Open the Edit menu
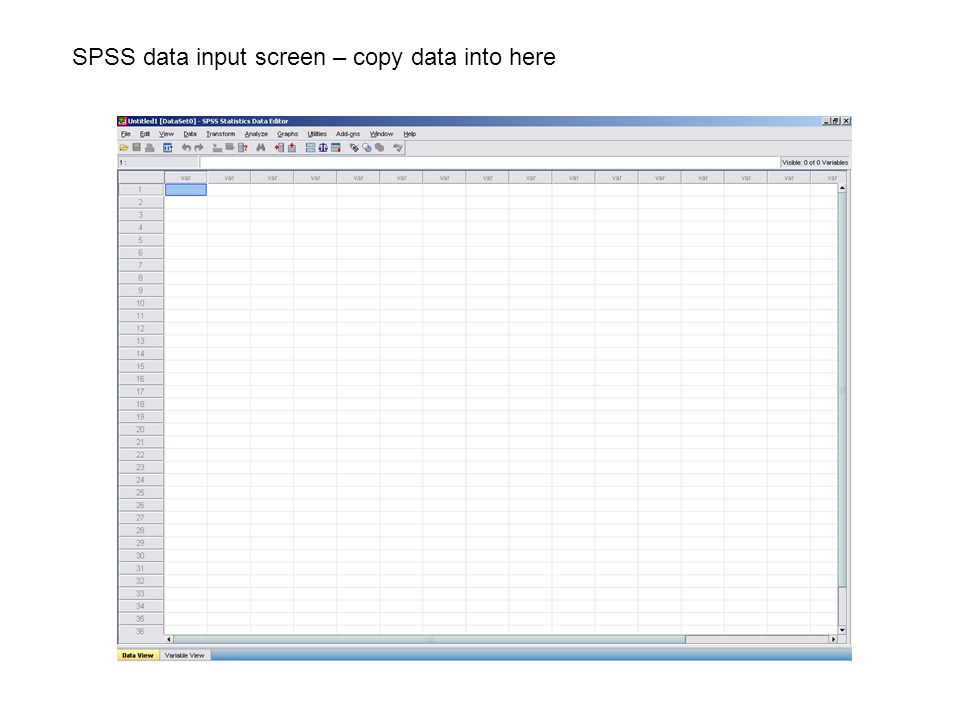 [144, 134]
